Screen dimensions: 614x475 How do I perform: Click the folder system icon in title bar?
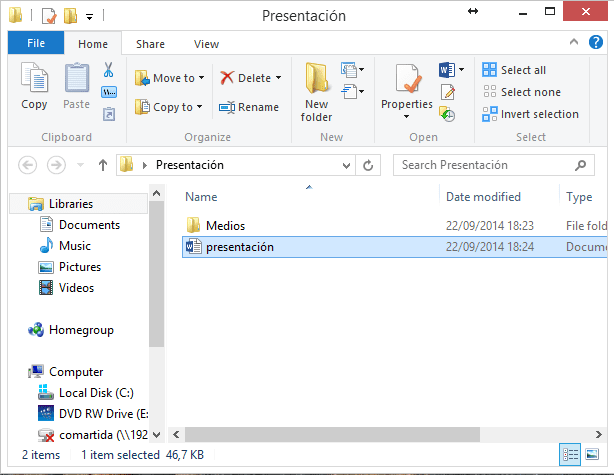(x=16, y=16)
